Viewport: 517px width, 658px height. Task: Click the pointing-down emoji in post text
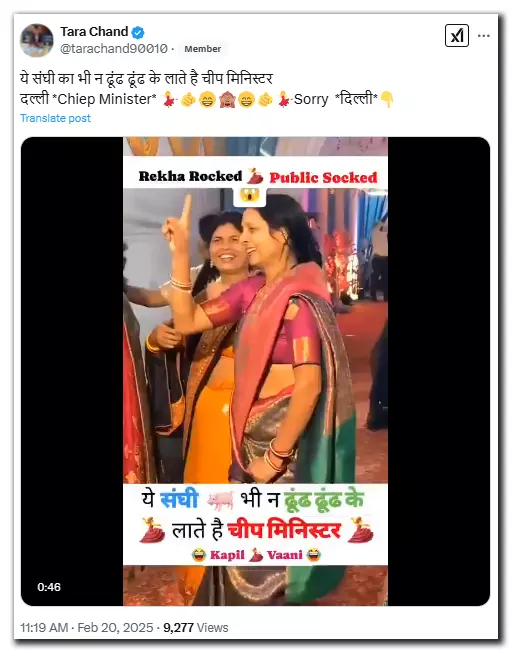click(x=387, y=100)
